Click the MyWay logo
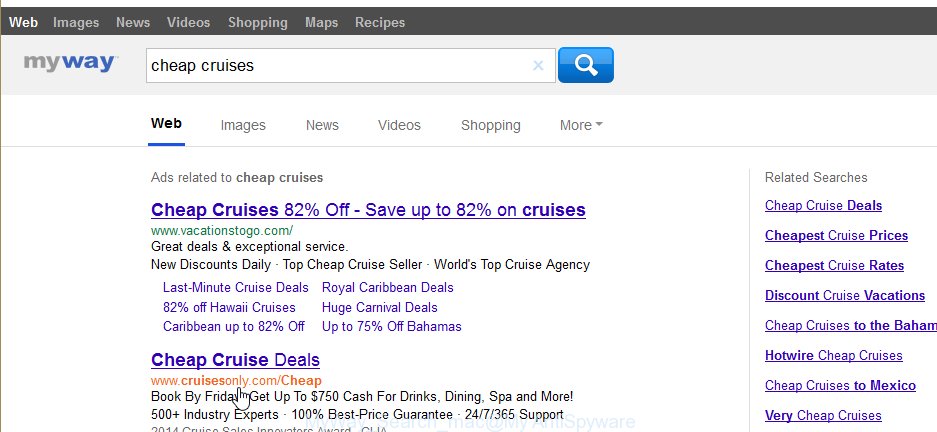Screen dimensions: 937x432 pyautogui.click(x=71, y=63)
